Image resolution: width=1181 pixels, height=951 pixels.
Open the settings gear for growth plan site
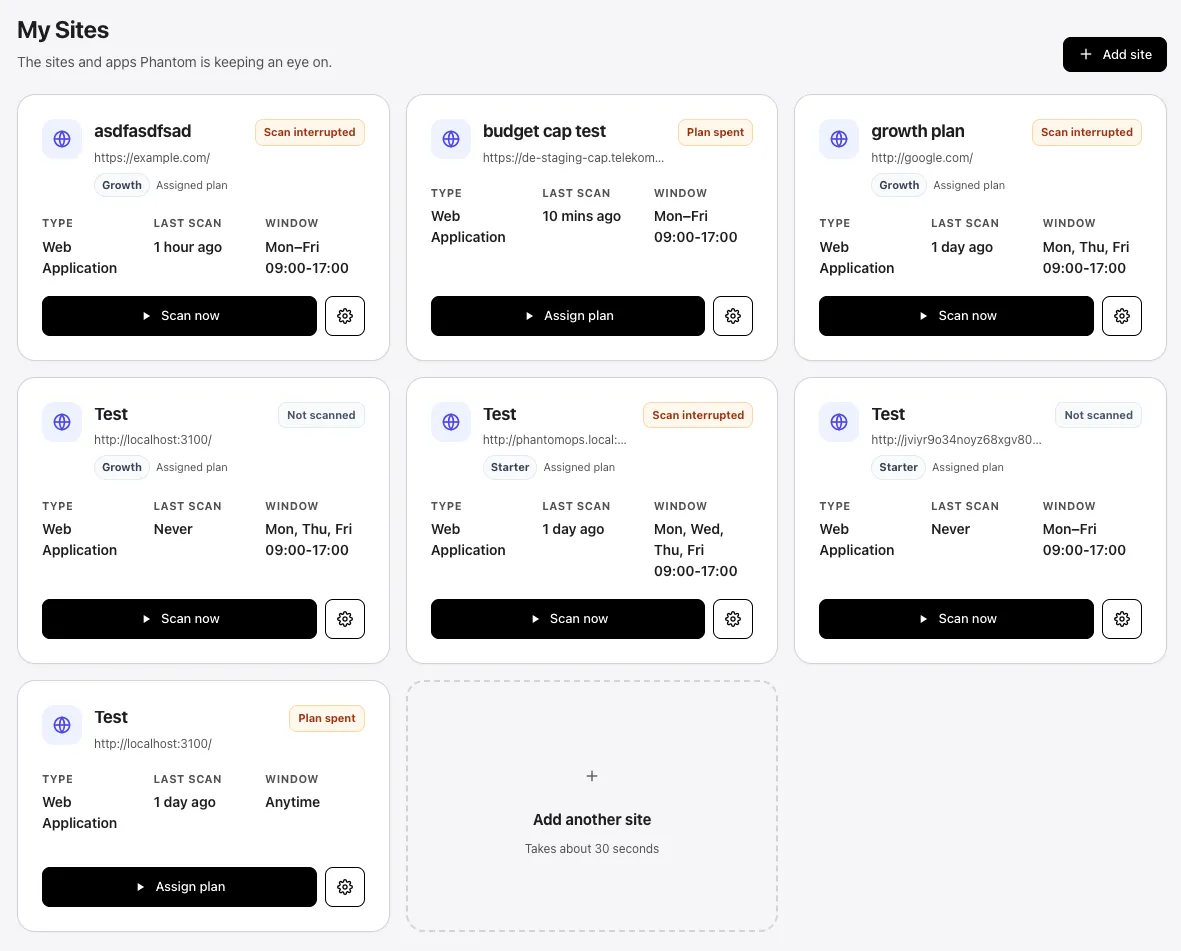[1121, 315]
